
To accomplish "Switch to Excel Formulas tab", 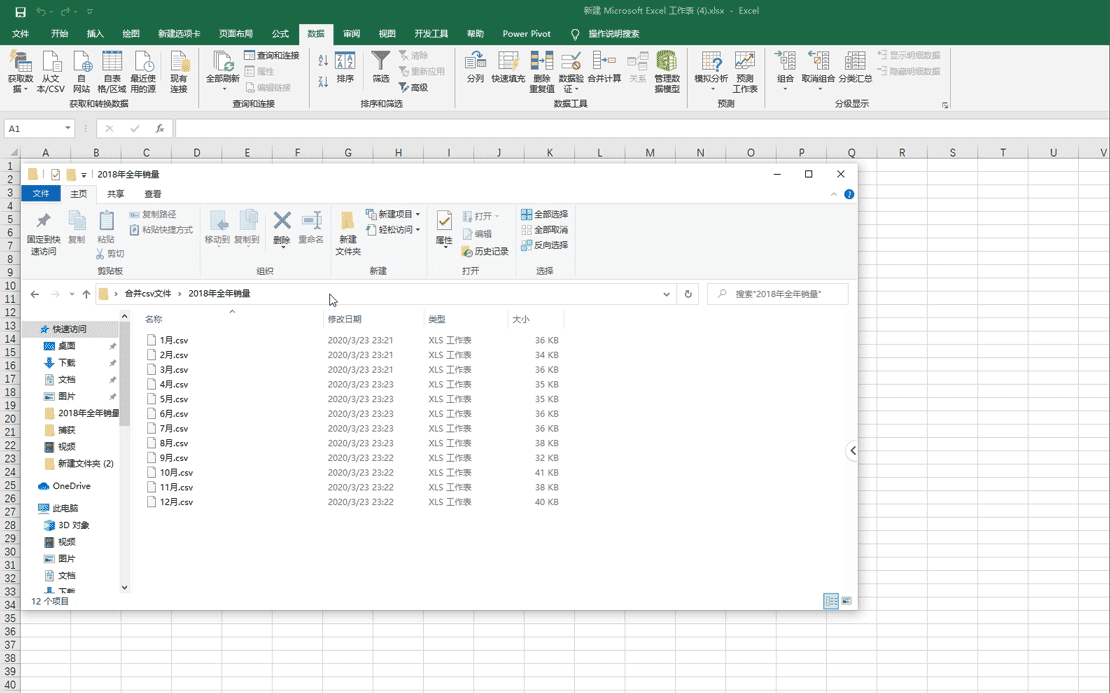I will tap(280, 33).
